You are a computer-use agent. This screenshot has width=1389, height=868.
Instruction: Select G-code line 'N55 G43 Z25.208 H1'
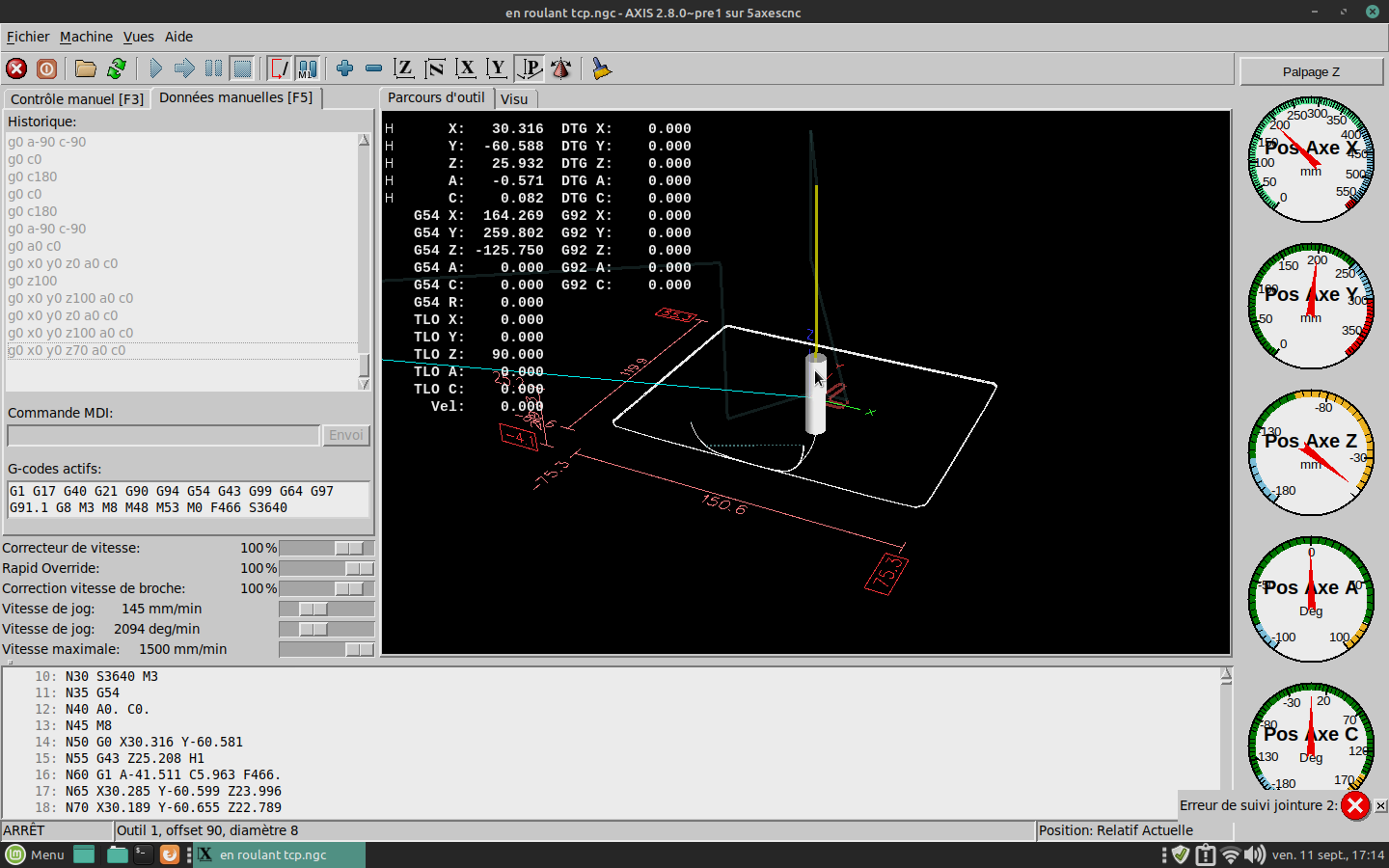tap(135, 758)
